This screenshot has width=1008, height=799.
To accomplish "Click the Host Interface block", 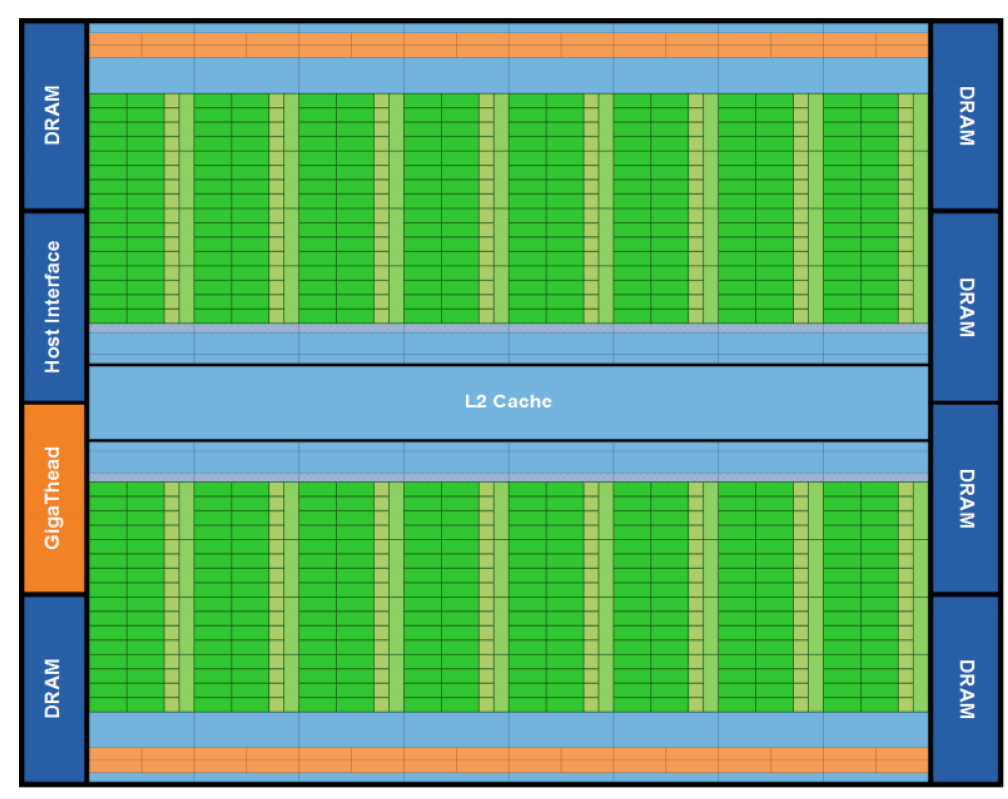I will coord(54,306).
